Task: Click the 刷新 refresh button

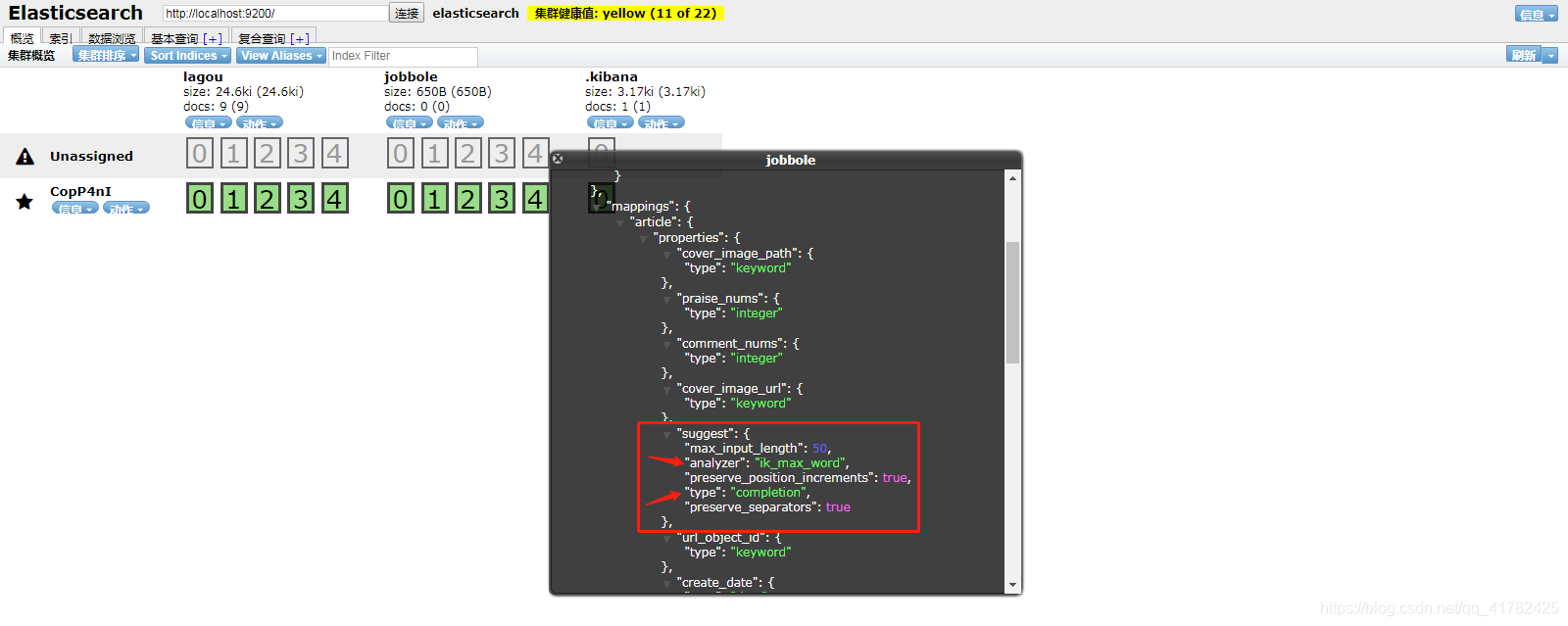Action: click(1524, 56)
